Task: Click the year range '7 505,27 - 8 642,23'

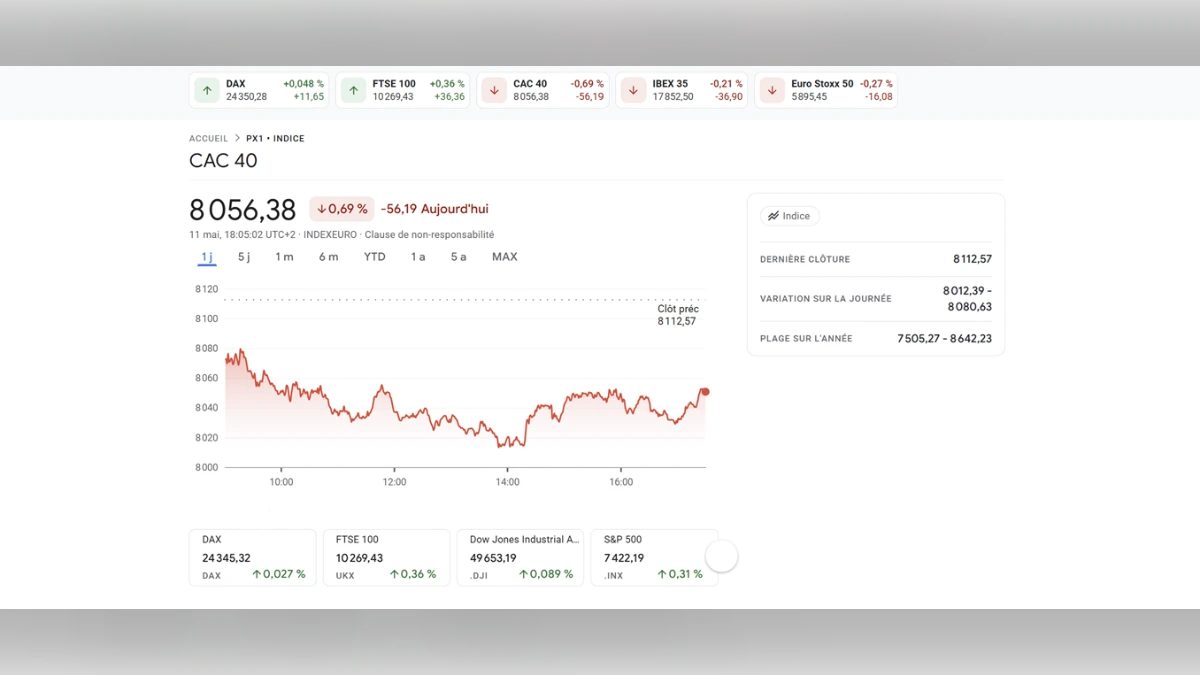Action: 945,339
